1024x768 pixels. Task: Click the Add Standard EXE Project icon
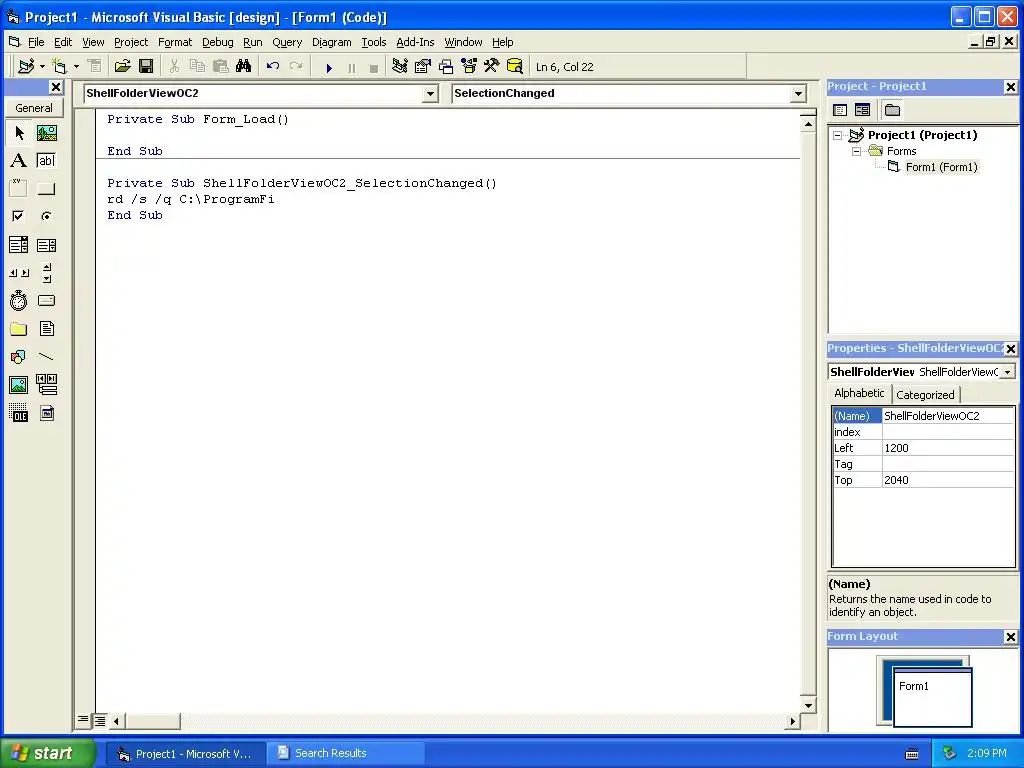[27, 67]
